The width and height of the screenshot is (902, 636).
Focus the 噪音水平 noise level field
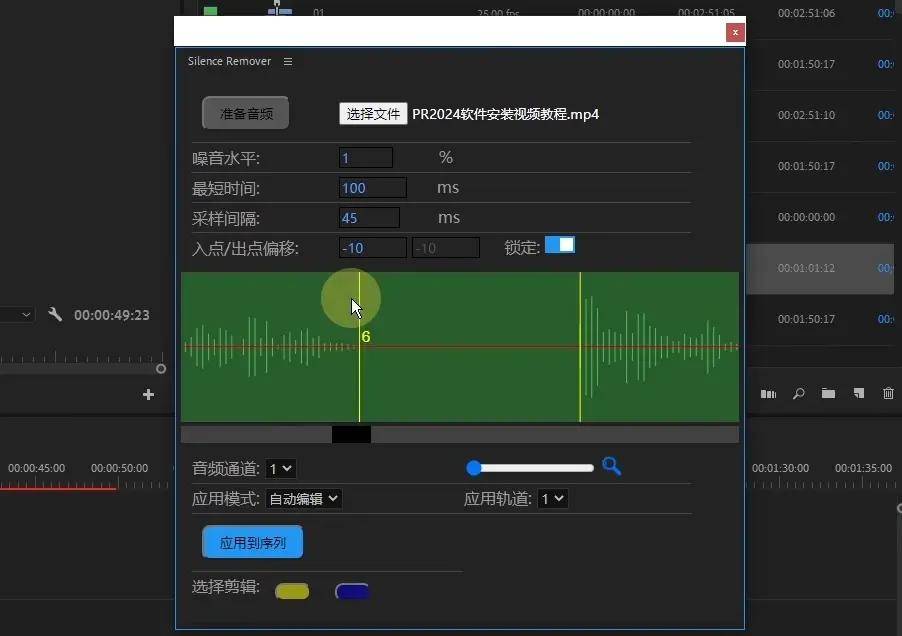click(x=366, y=158)
